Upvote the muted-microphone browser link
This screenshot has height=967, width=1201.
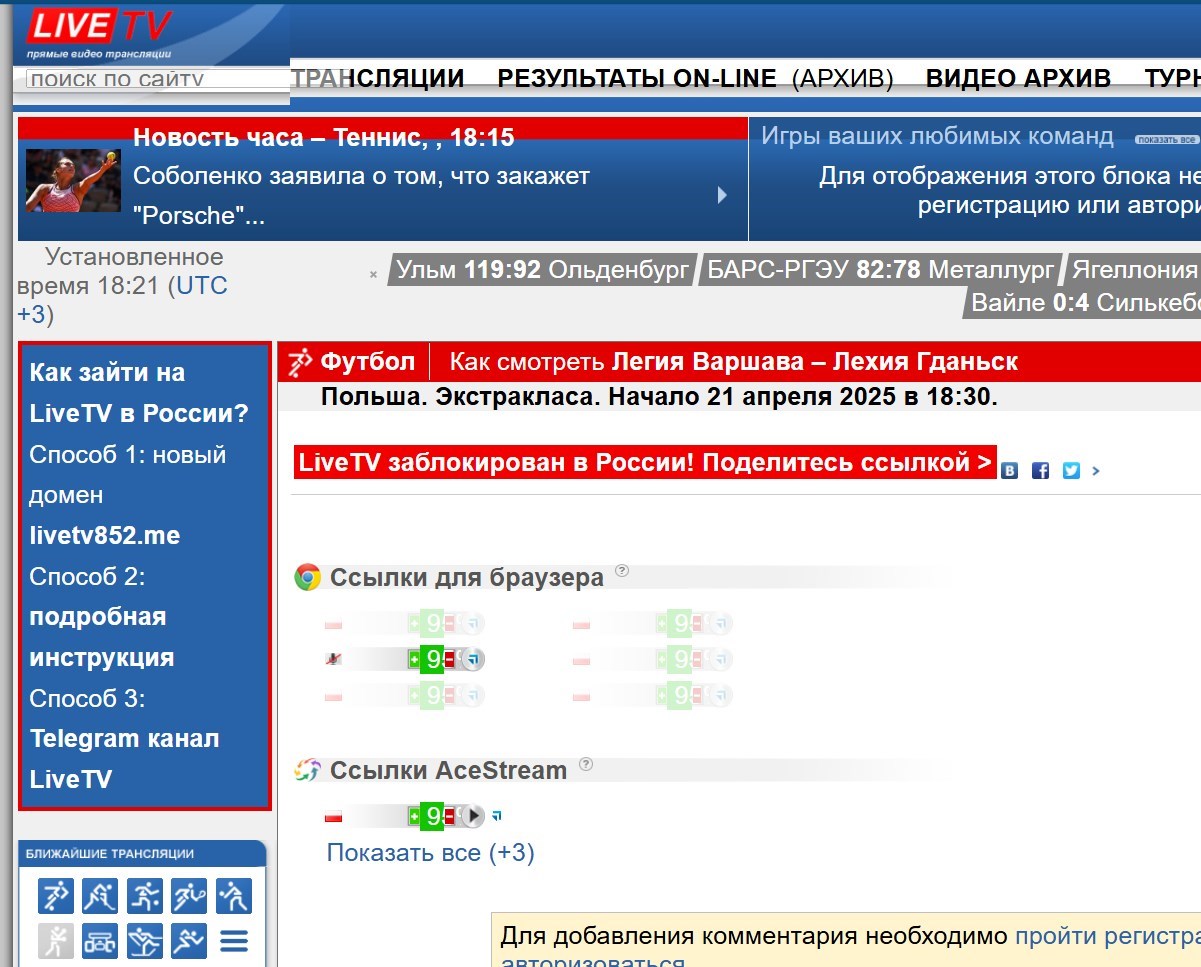(x=414, y=659)
